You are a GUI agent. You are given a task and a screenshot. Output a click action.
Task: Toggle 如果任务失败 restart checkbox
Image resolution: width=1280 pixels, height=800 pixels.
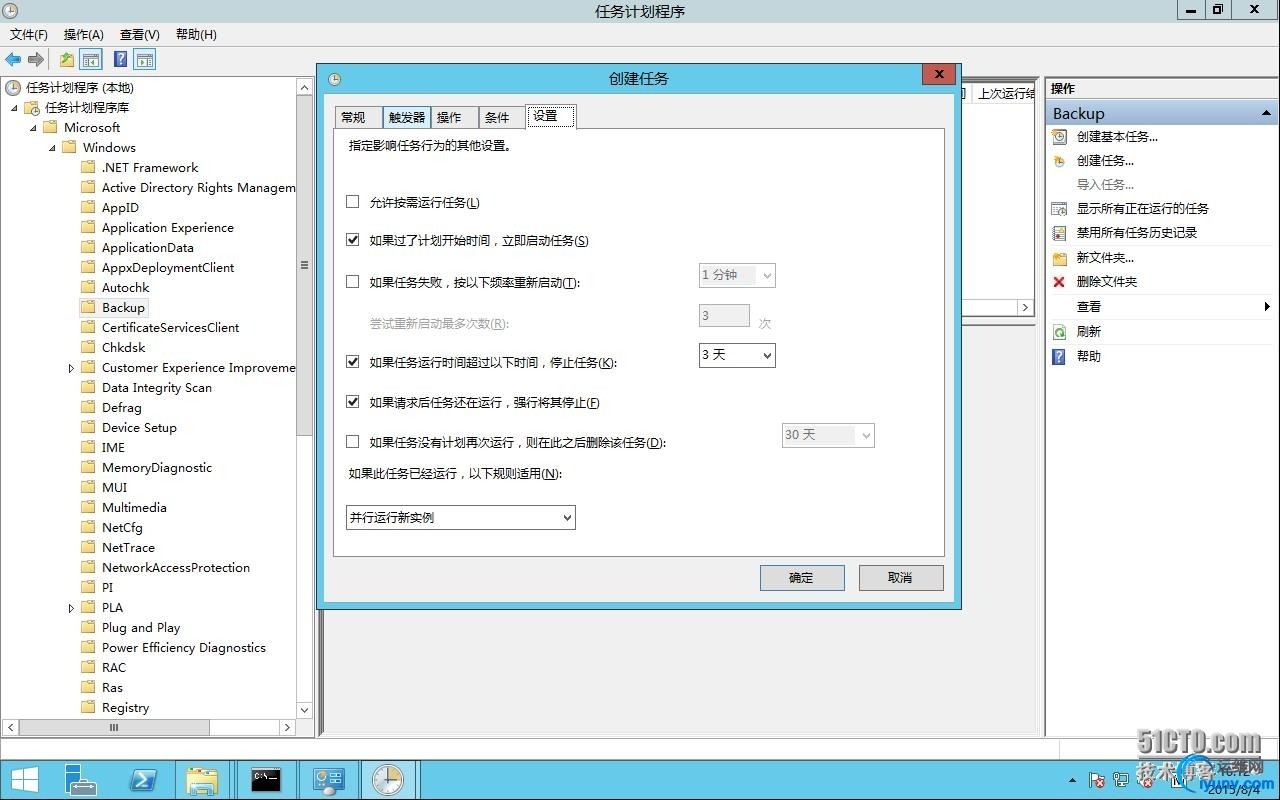coord(352,282)
